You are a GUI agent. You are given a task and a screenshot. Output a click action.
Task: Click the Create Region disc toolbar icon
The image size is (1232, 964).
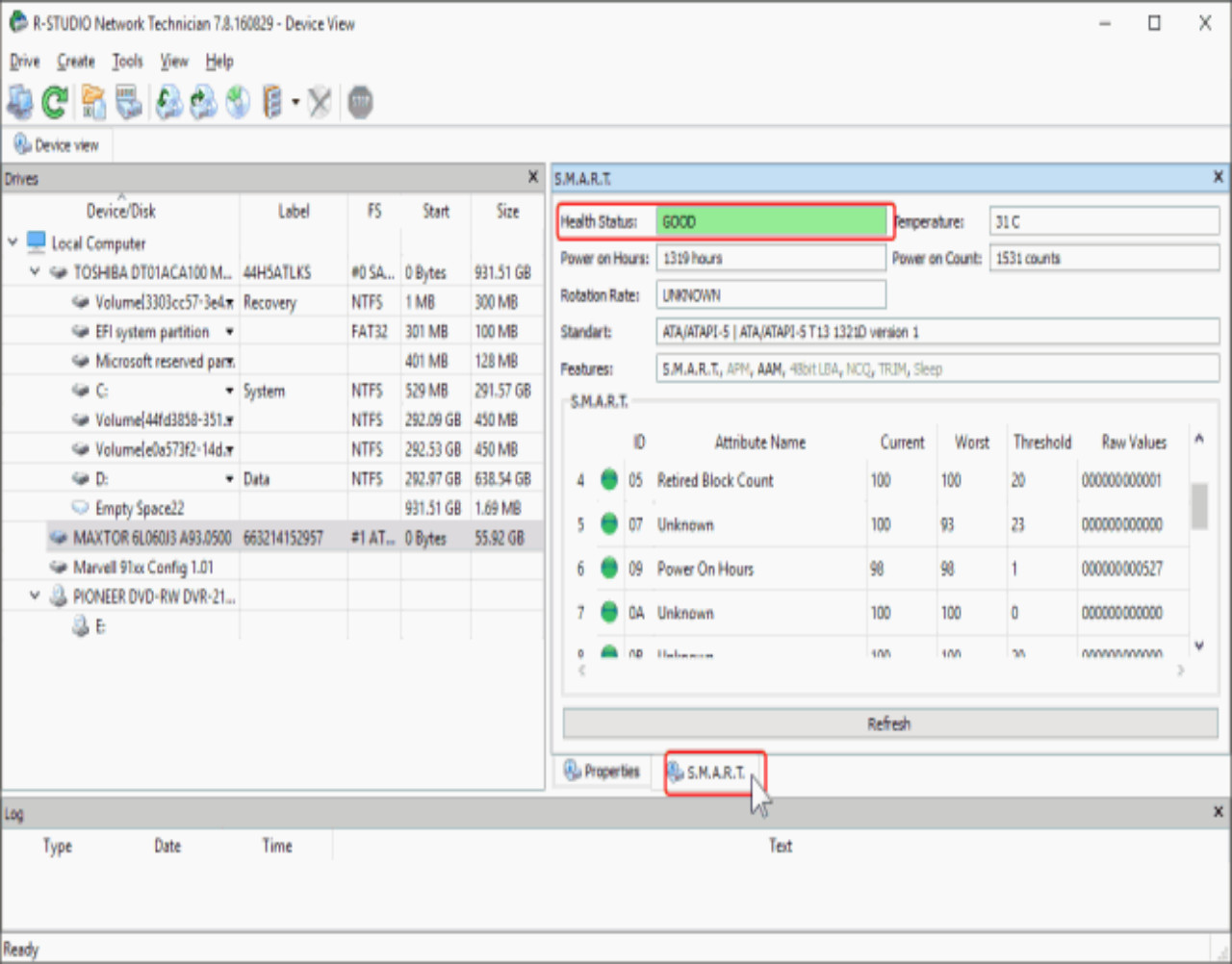(x=238, y=102)
